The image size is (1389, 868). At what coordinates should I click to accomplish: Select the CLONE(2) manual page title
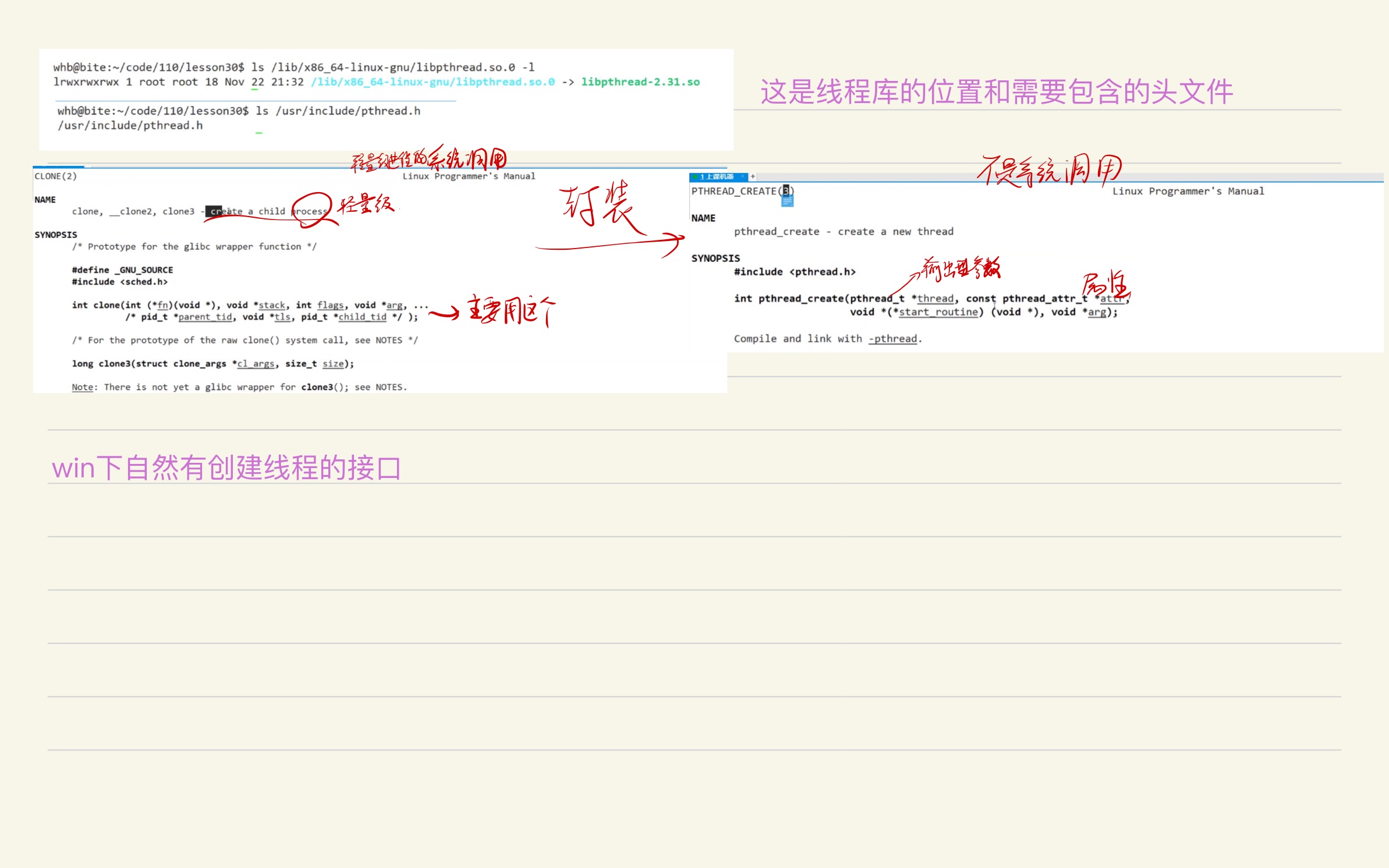(x=55, y=176)
